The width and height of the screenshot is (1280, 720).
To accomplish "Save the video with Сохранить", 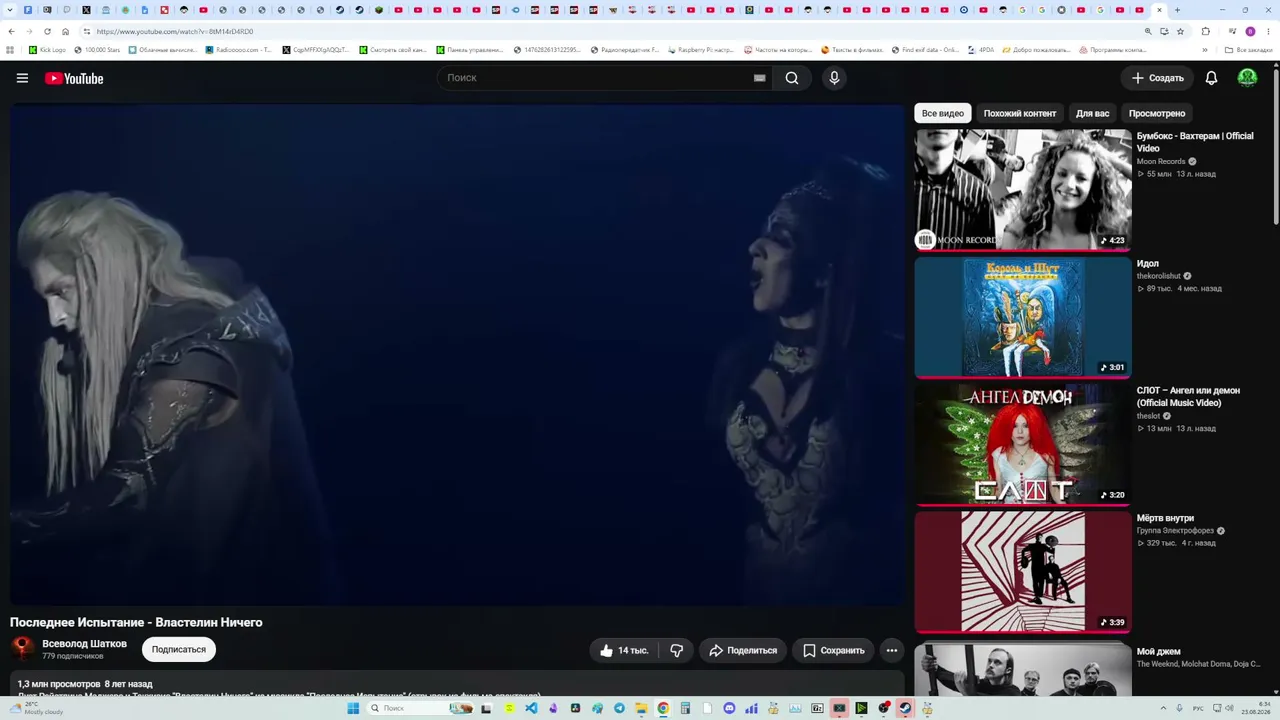I will (x=833, y=650).
